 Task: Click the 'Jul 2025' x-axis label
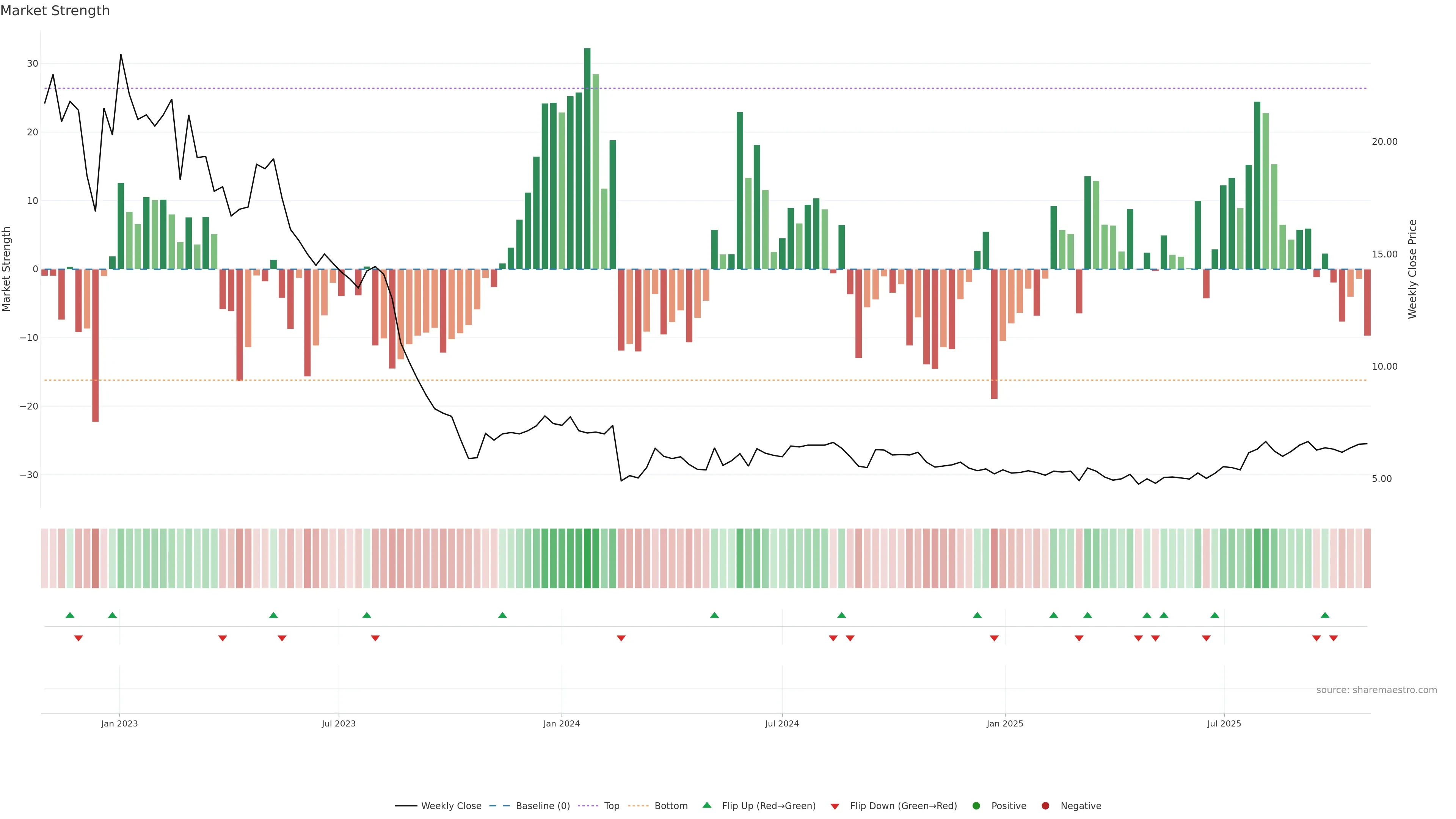click(x=1224, y=723)
